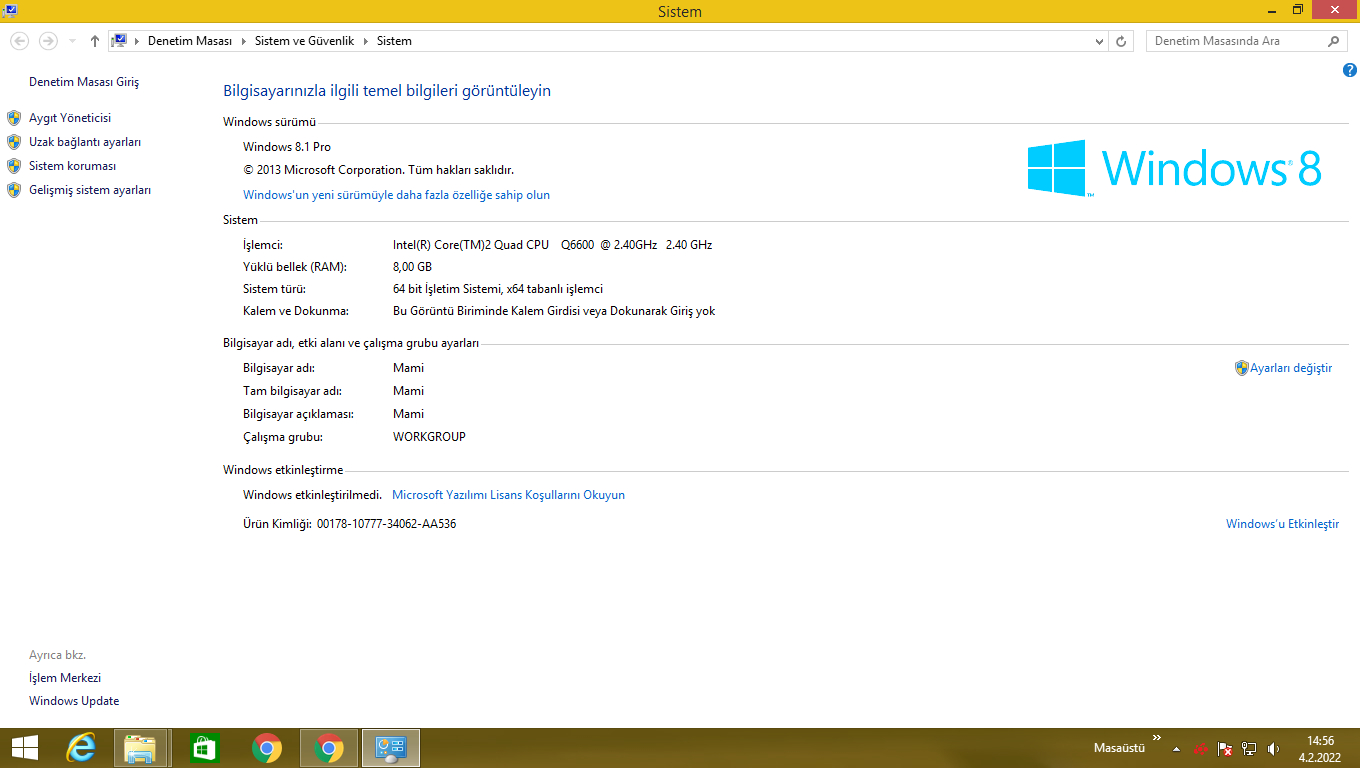Open Microsoft Yazılımı Lisans Koşullarını Okuyun link
Screen dimensions: 1360x768
pos(508,495)
